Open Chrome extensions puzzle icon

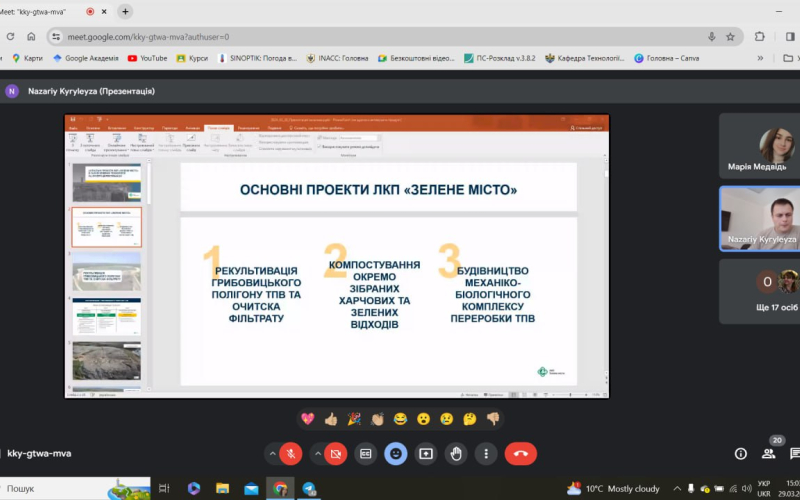click(x=760, y=37)
